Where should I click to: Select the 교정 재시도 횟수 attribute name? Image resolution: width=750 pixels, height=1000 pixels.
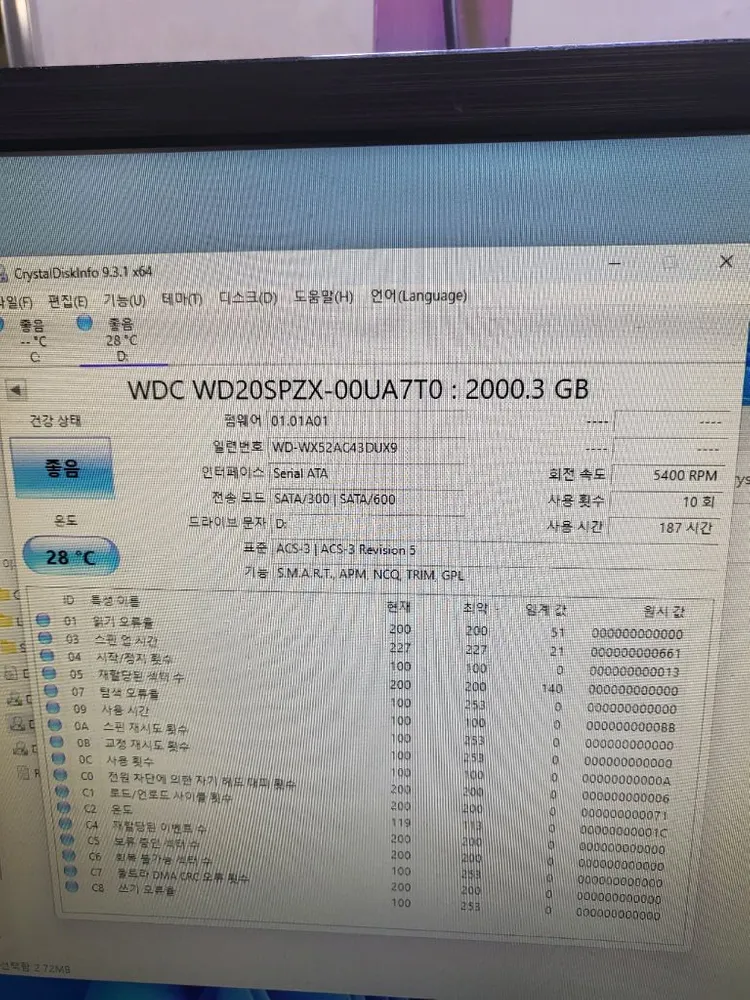(x=147, y=745)
